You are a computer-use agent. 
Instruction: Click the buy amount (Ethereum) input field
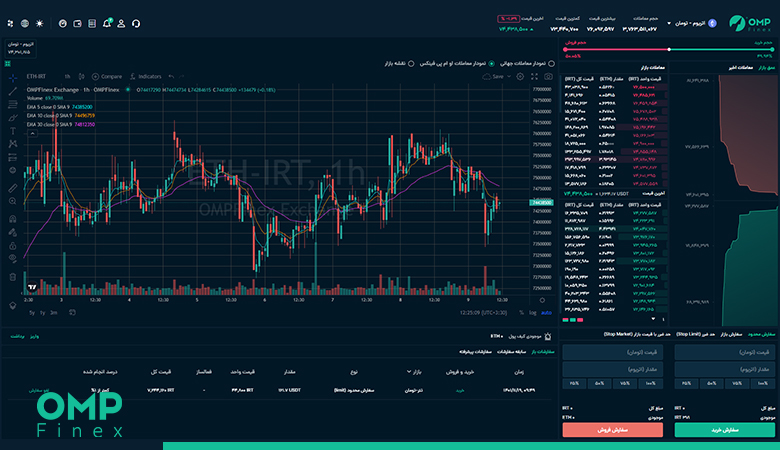click(724, 369)
